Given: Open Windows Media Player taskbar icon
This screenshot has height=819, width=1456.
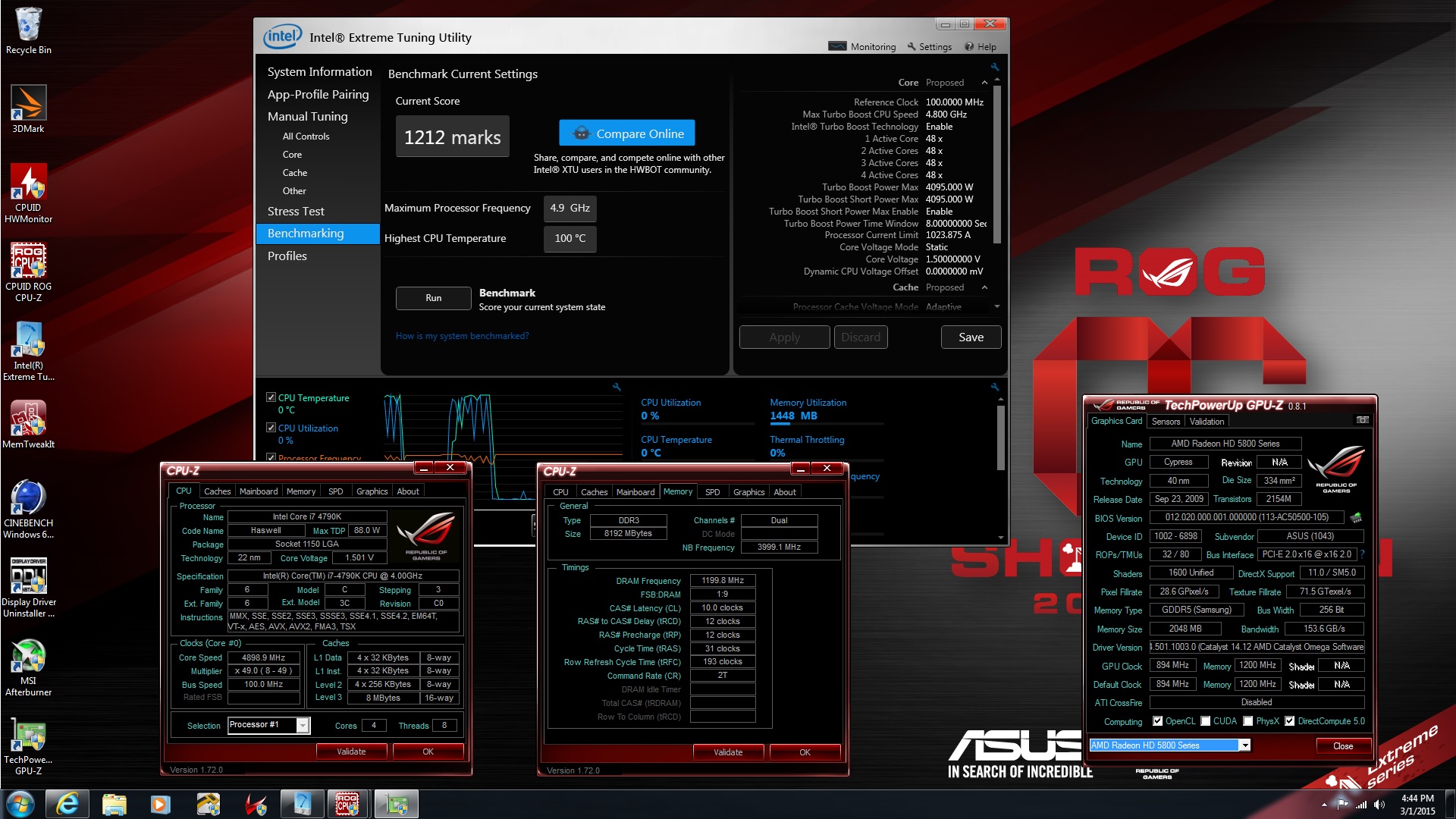Looking at the screenshot, I should click(x=161, y=804).
